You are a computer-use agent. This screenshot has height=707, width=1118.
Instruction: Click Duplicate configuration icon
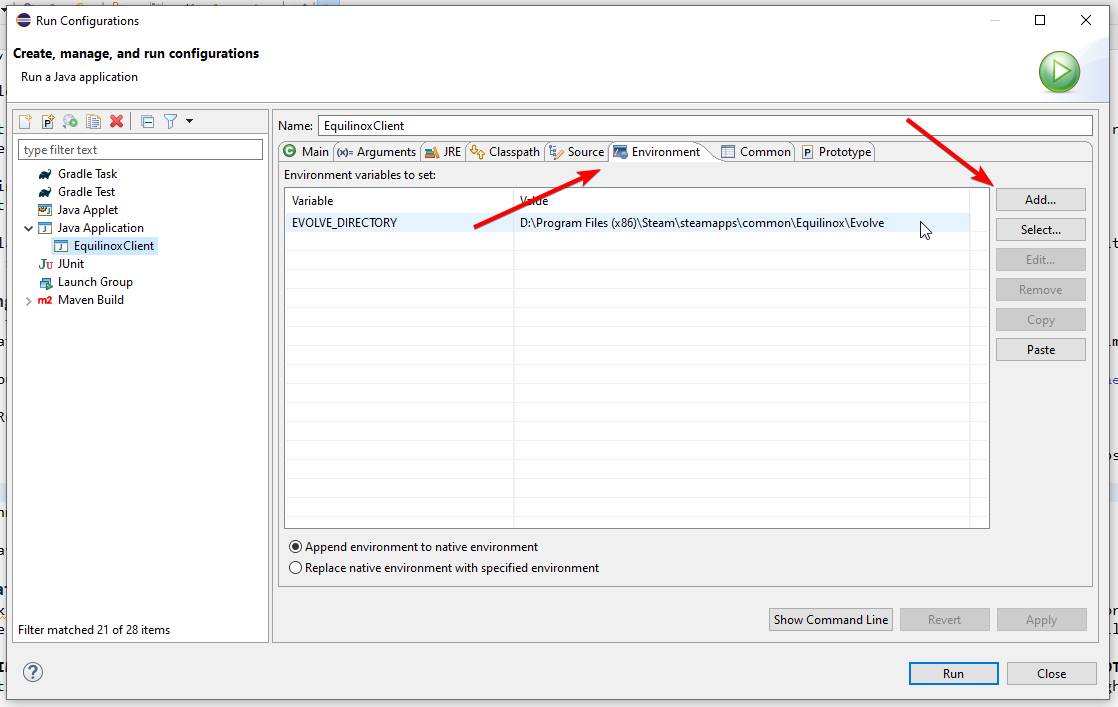93,122
